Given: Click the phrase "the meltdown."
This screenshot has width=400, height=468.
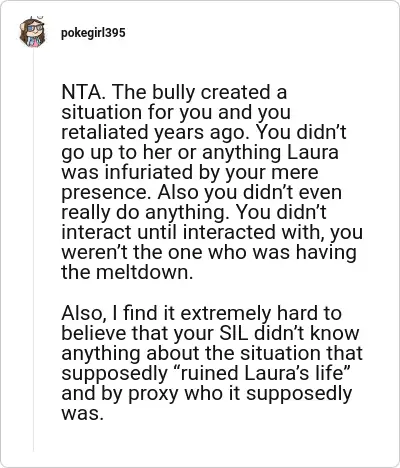Looking at the screenshot, I should coord(127,272).
